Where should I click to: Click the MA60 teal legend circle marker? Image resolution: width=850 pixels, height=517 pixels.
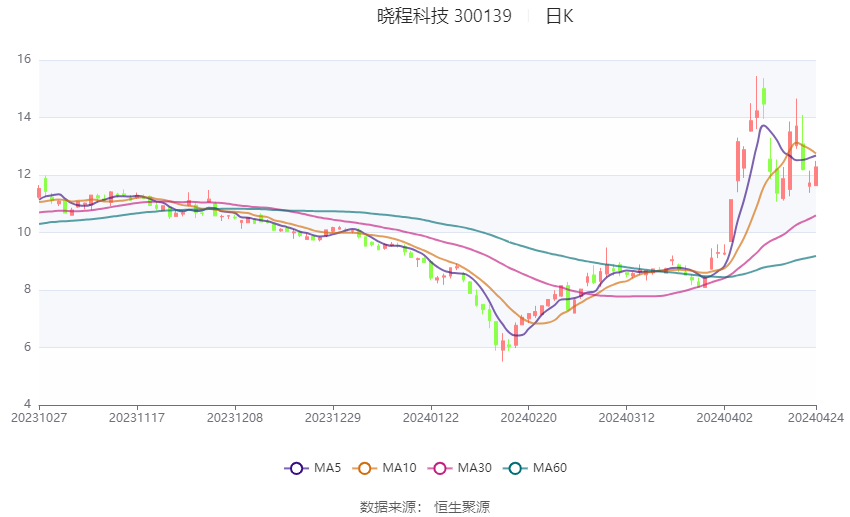click(x=515, y=468)
